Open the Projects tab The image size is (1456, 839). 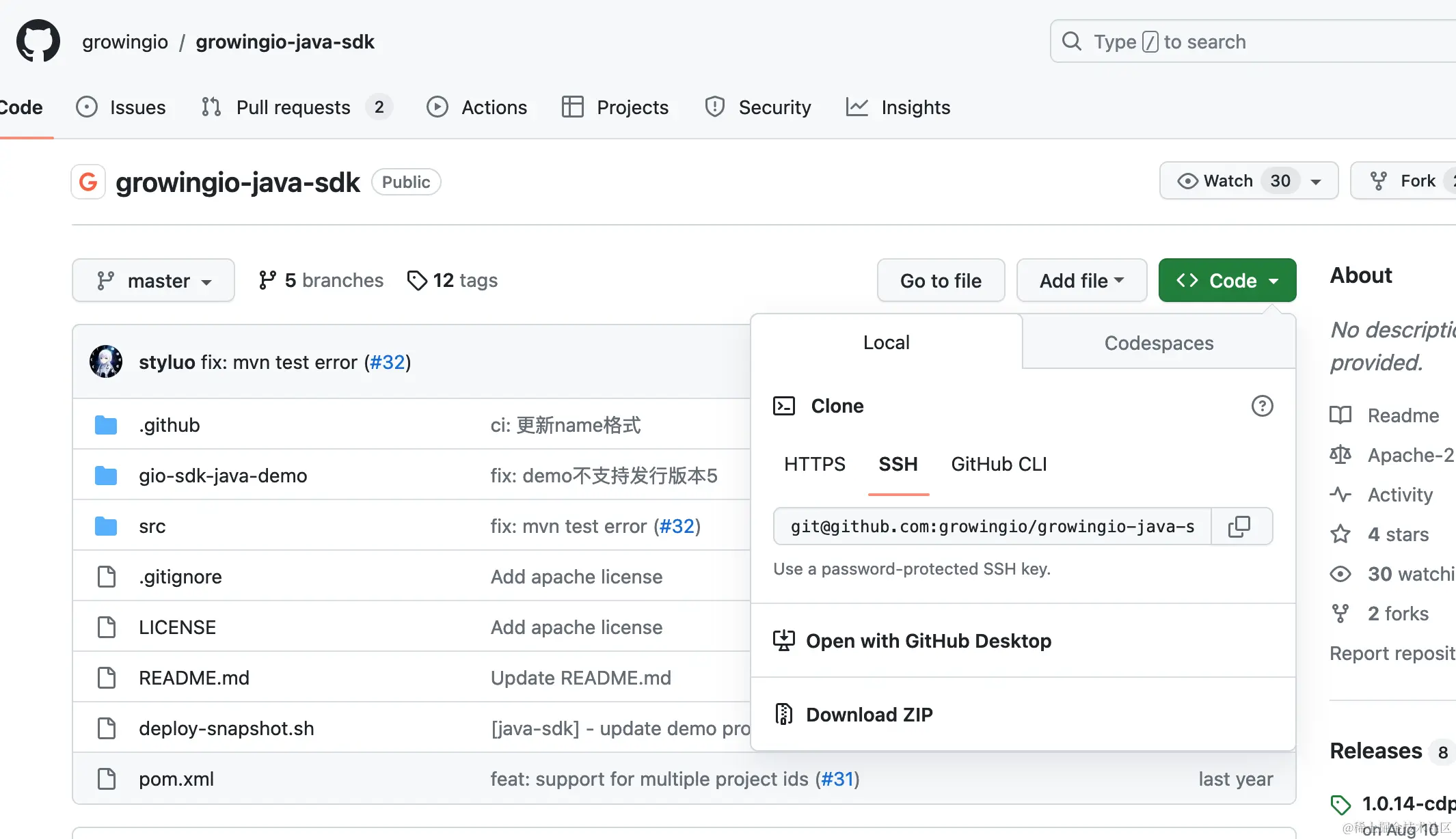(x=615, y=107)
